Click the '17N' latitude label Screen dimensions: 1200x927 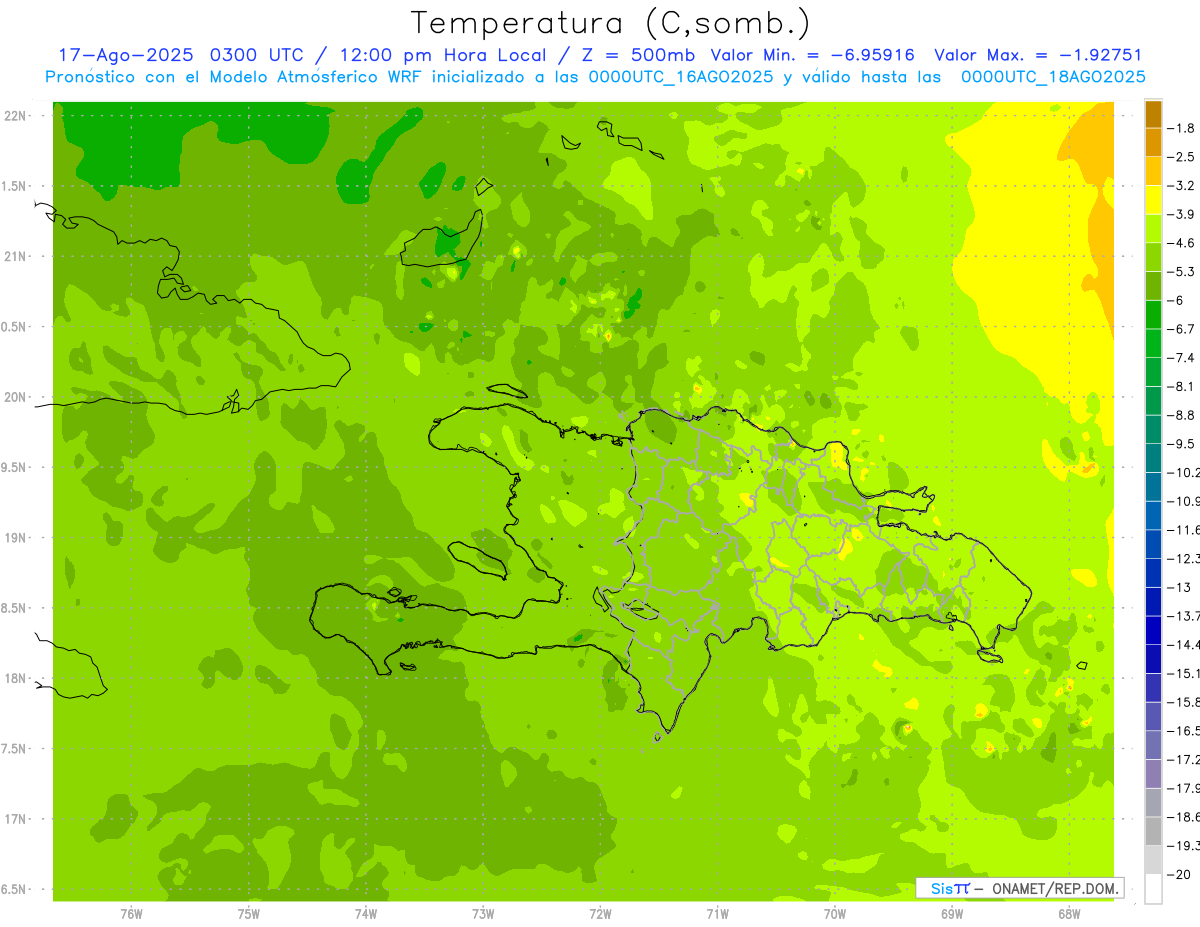pos(17,819)
